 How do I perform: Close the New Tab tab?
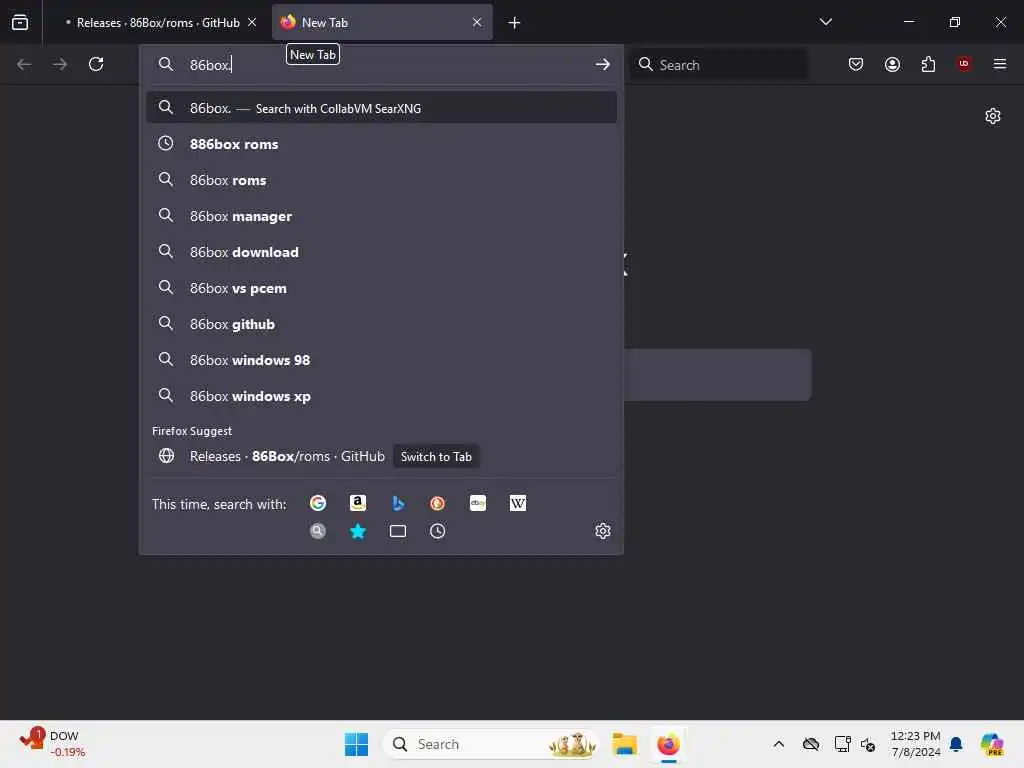pyautogui.click(x=477, y=22)
